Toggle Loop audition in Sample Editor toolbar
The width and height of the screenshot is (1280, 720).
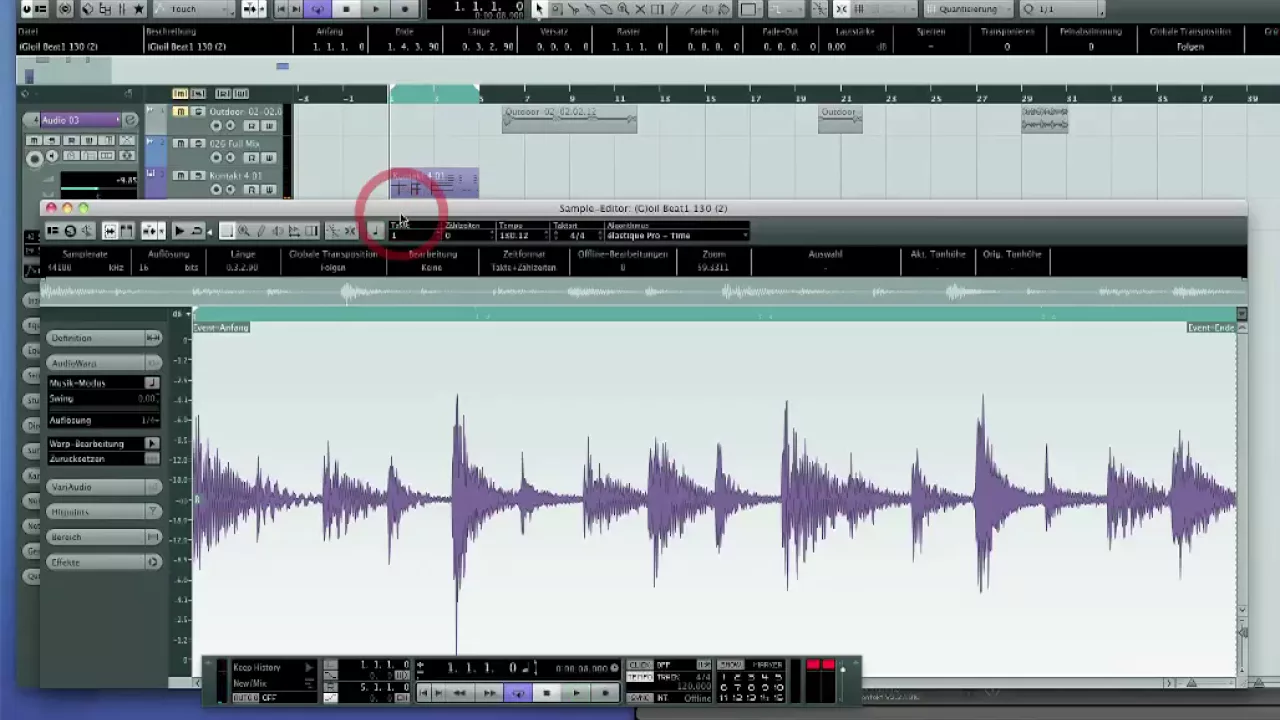pos(197,231)
